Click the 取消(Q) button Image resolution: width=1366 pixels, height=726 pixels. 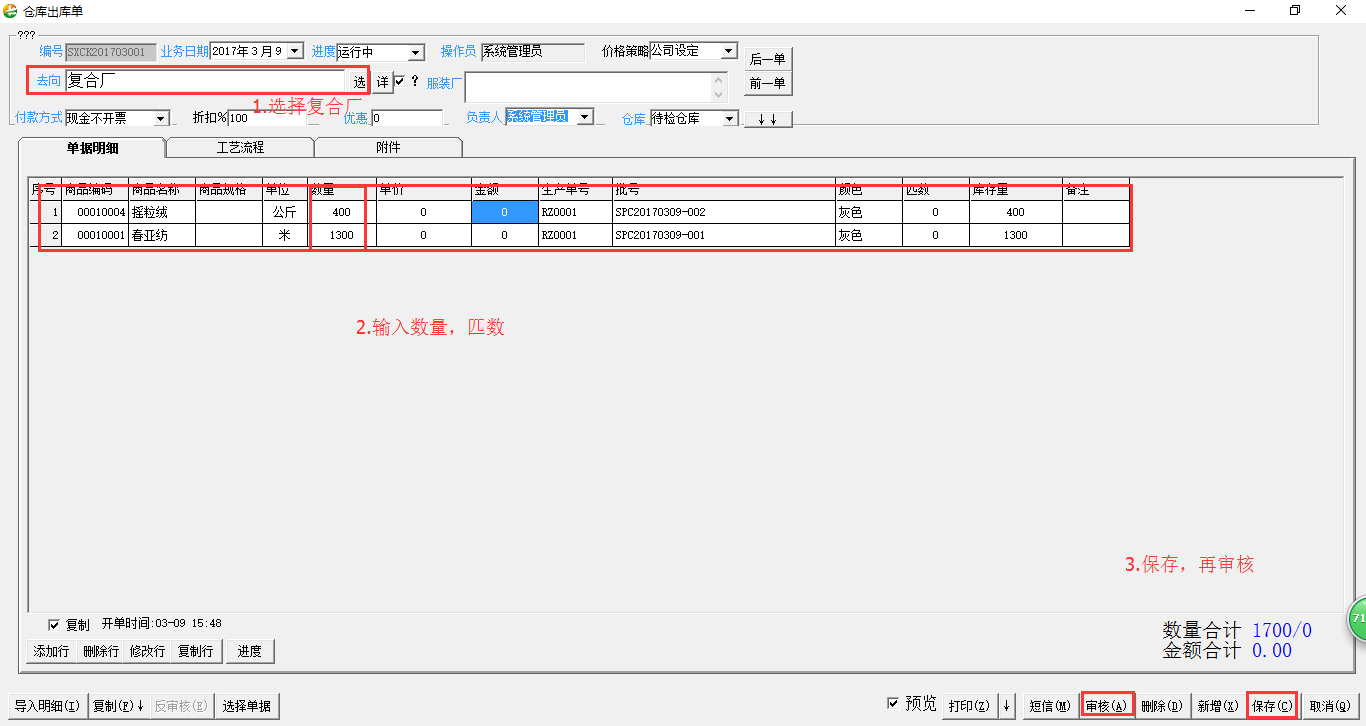click(1330, 705)
